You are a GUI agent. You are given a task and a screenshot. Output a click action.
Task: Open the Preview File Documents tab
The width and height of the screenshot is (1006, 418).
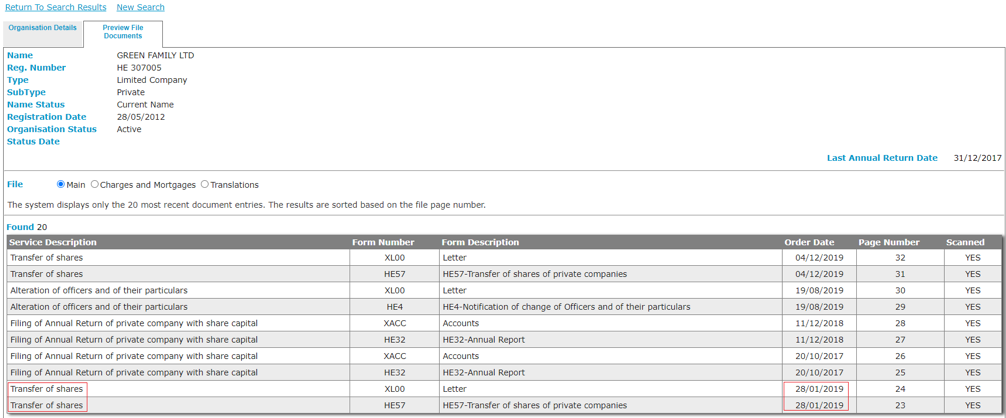coord(123,32)
